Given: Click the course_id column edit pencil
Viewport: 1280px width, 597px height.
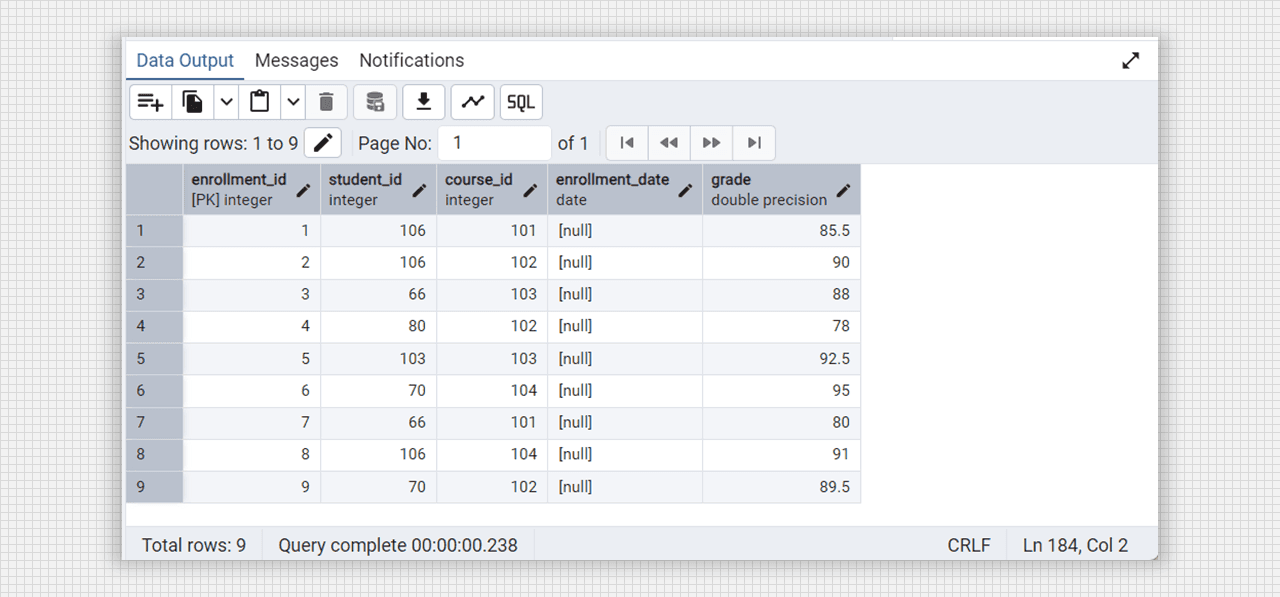Looking at the screenshot, I should (531, 190).
